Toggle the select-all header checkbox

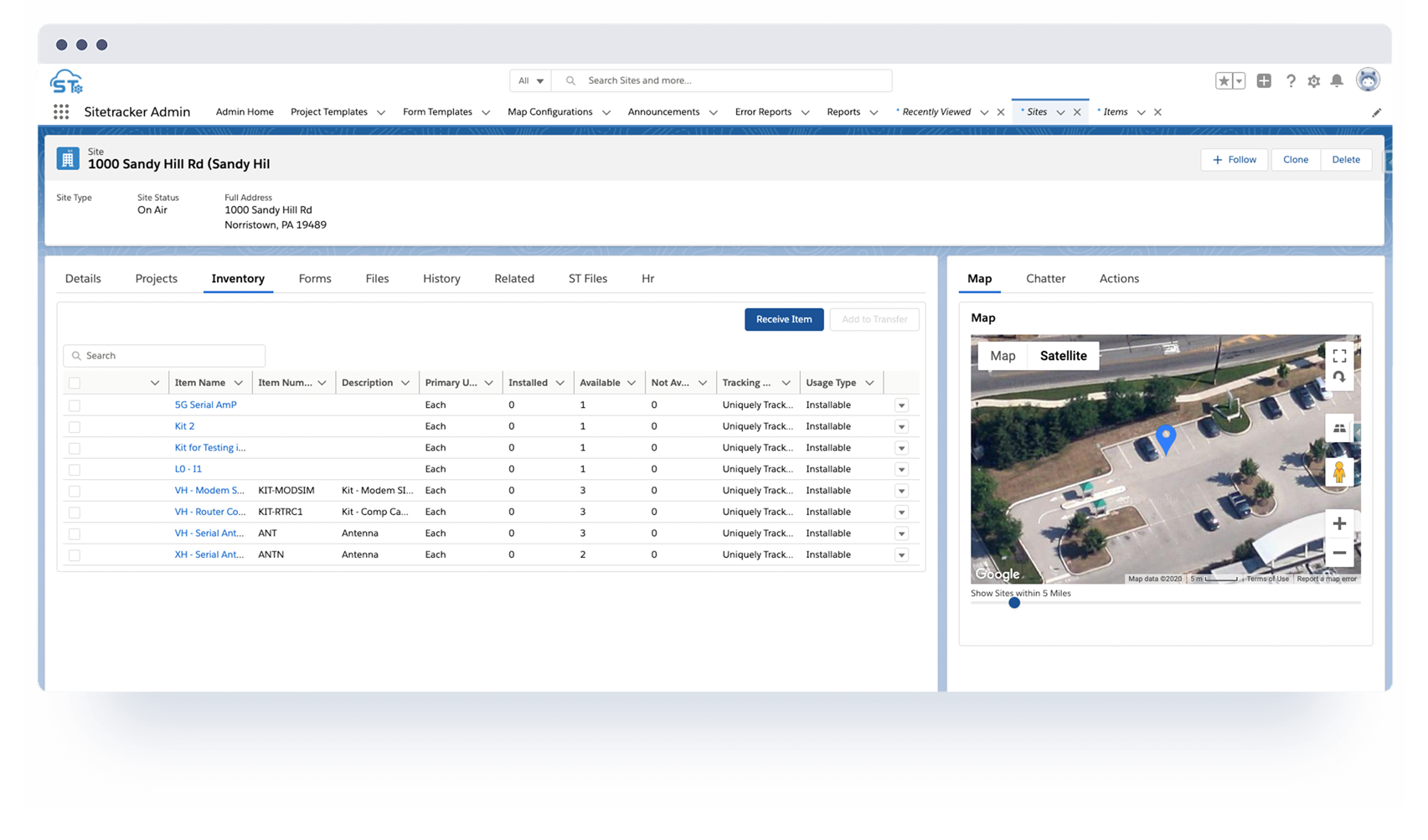tap(75, 383)
